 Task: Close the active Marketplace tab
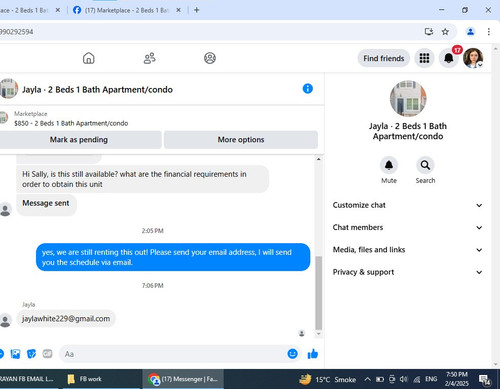tap(178, 10)
